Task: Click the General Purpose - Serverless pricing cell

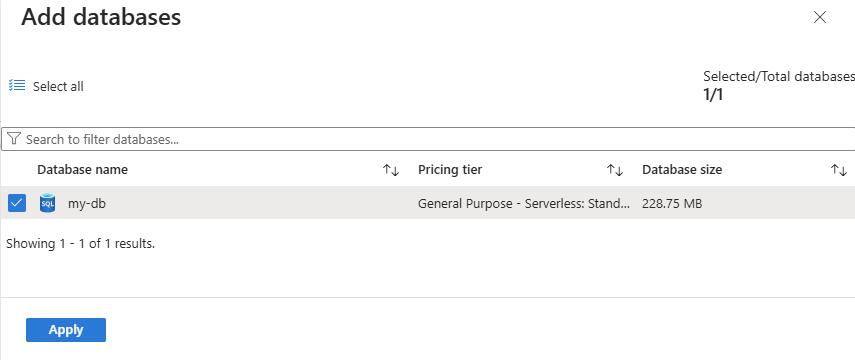Action: coord(523,204)
